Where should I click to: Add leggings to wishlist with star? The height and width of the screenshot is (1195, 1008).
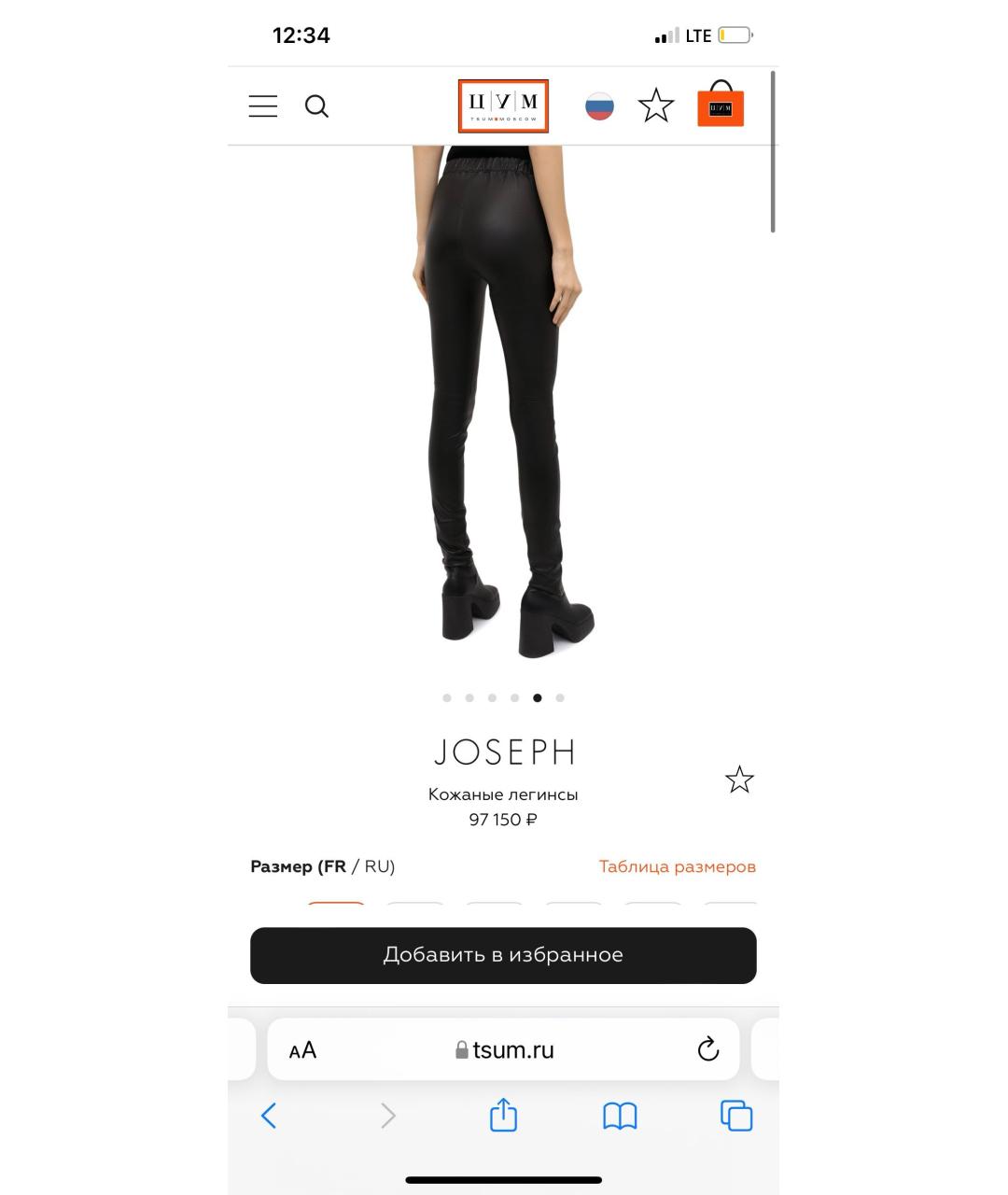click(x=739, y=780)
